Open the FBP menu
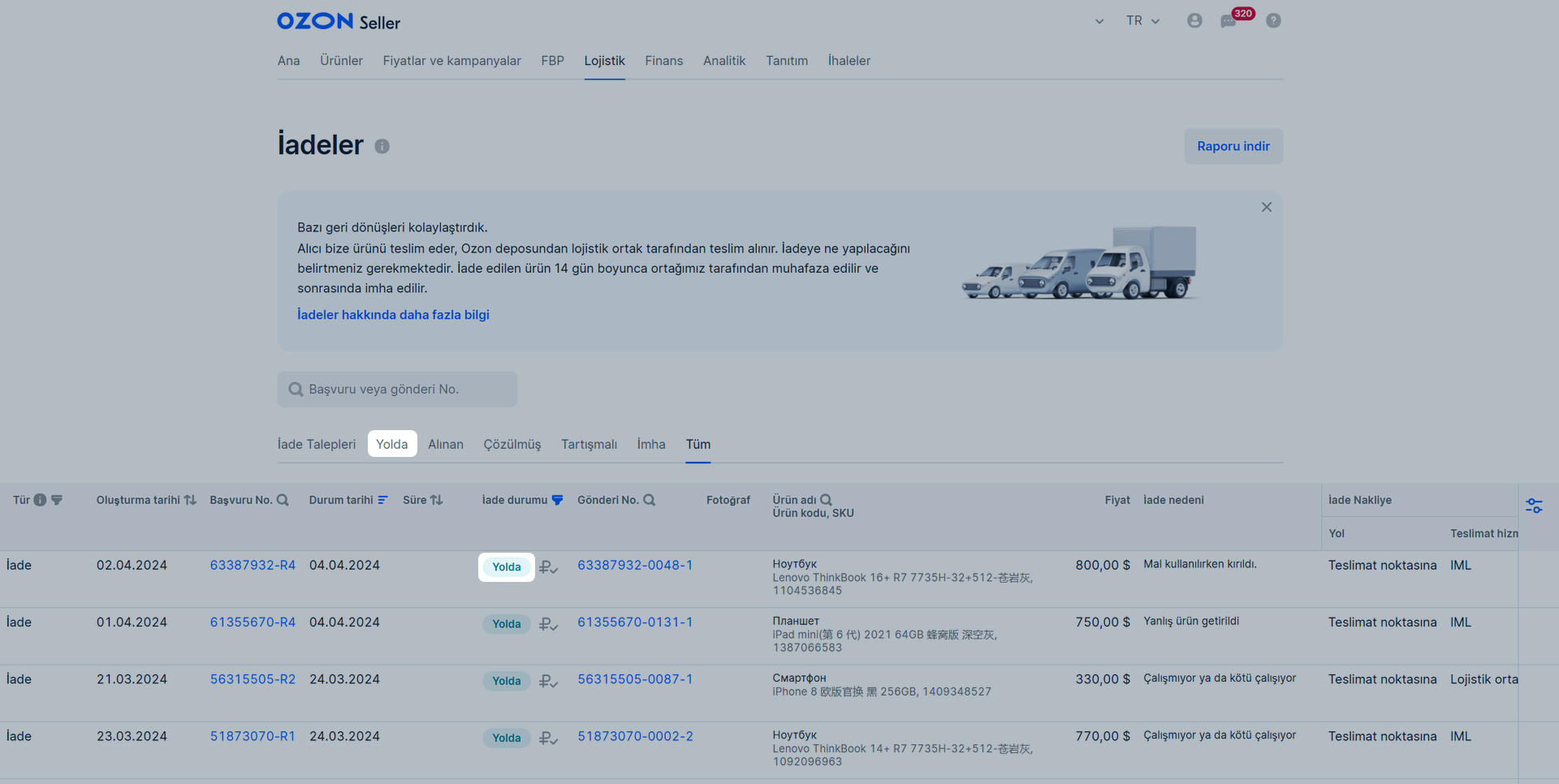 [552, 61]
